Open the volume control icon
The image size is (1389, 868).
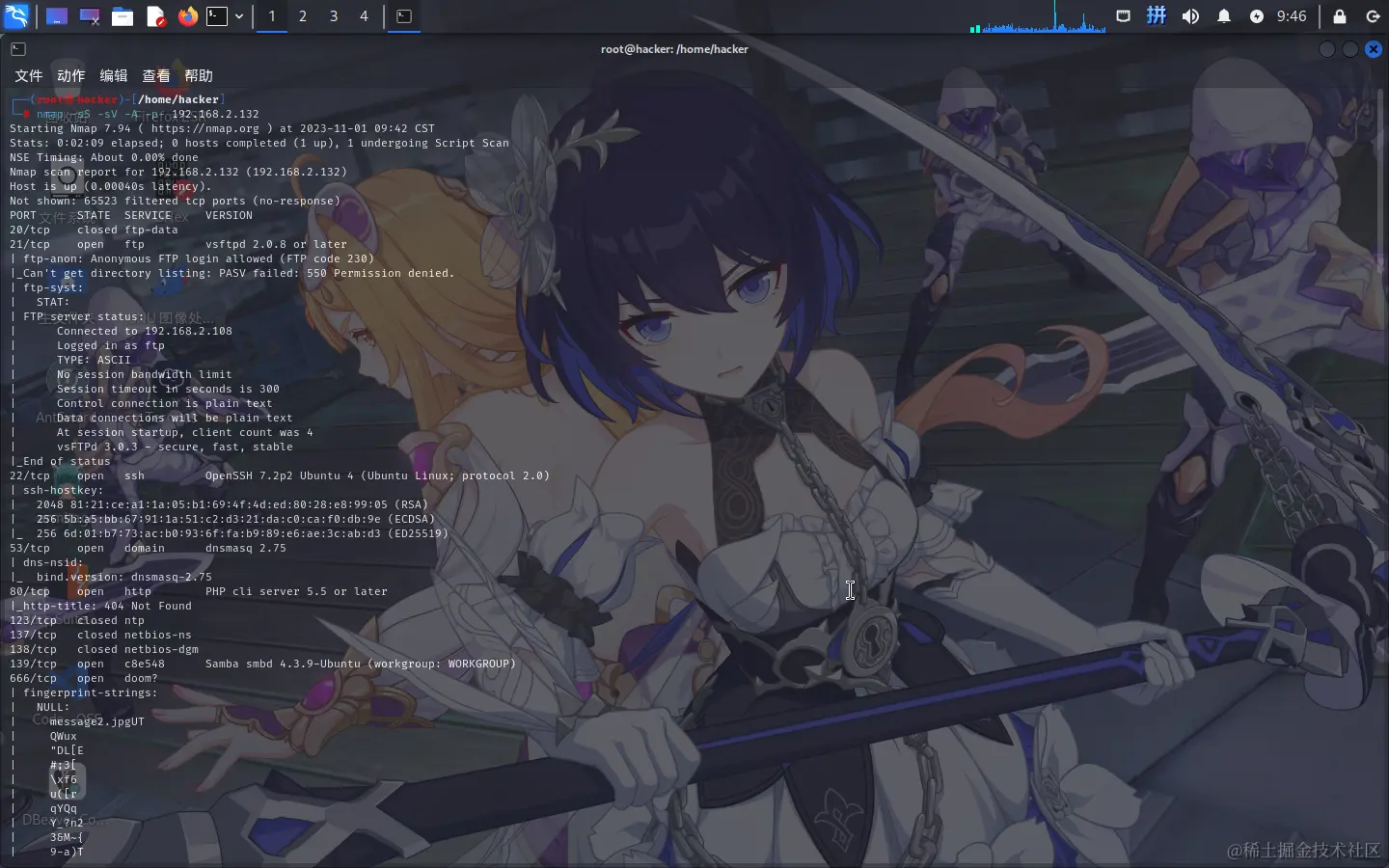click(1190, 16)
